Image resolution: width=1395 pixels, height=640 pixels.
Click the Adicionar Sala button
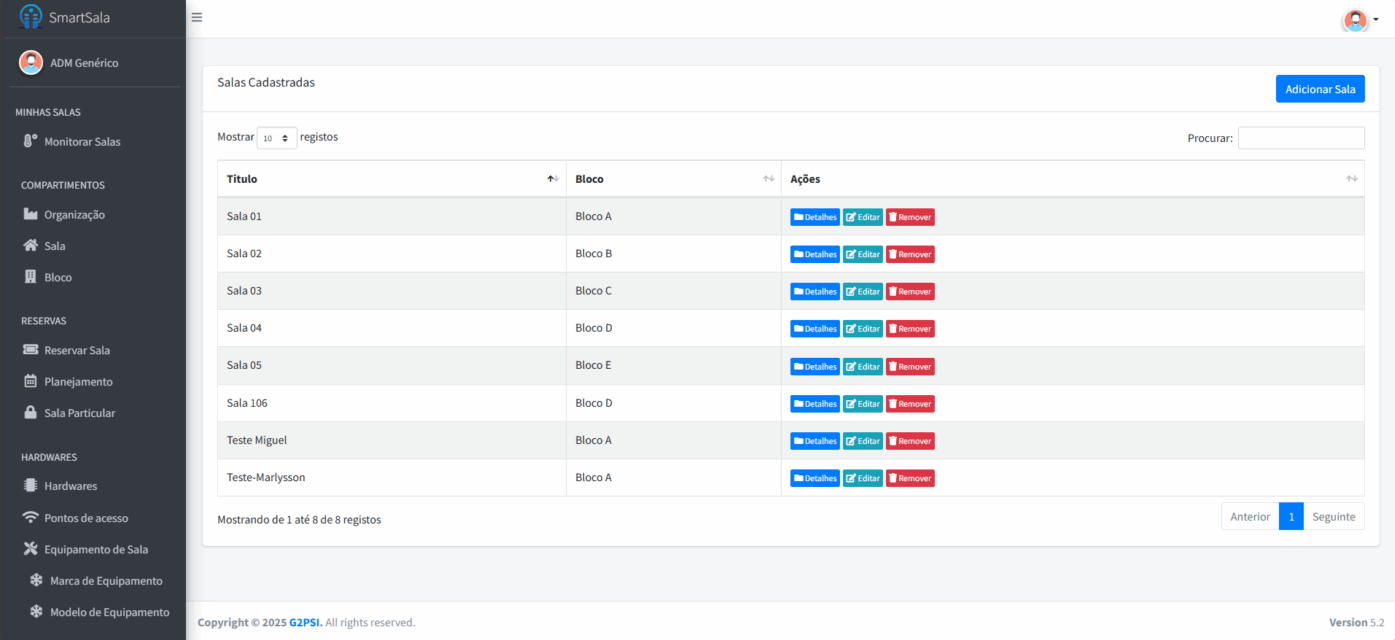[x=1319, y=89]
